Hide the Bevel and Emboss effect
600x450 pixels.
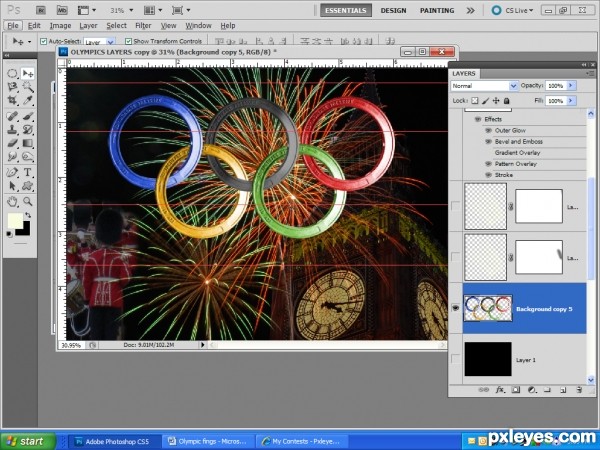point(488,142)
